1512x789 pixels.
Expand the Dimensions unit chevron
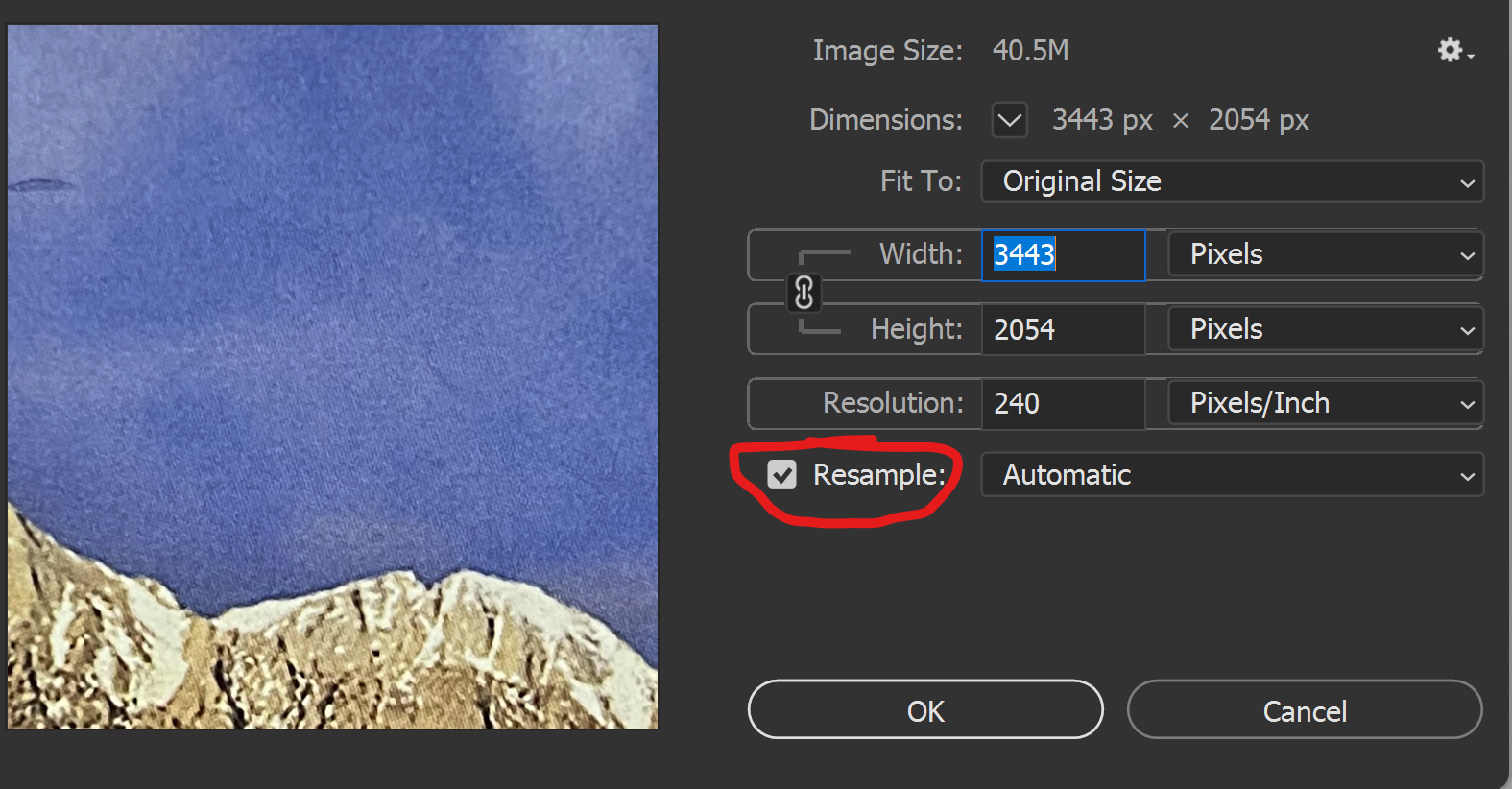(1009, 120)
